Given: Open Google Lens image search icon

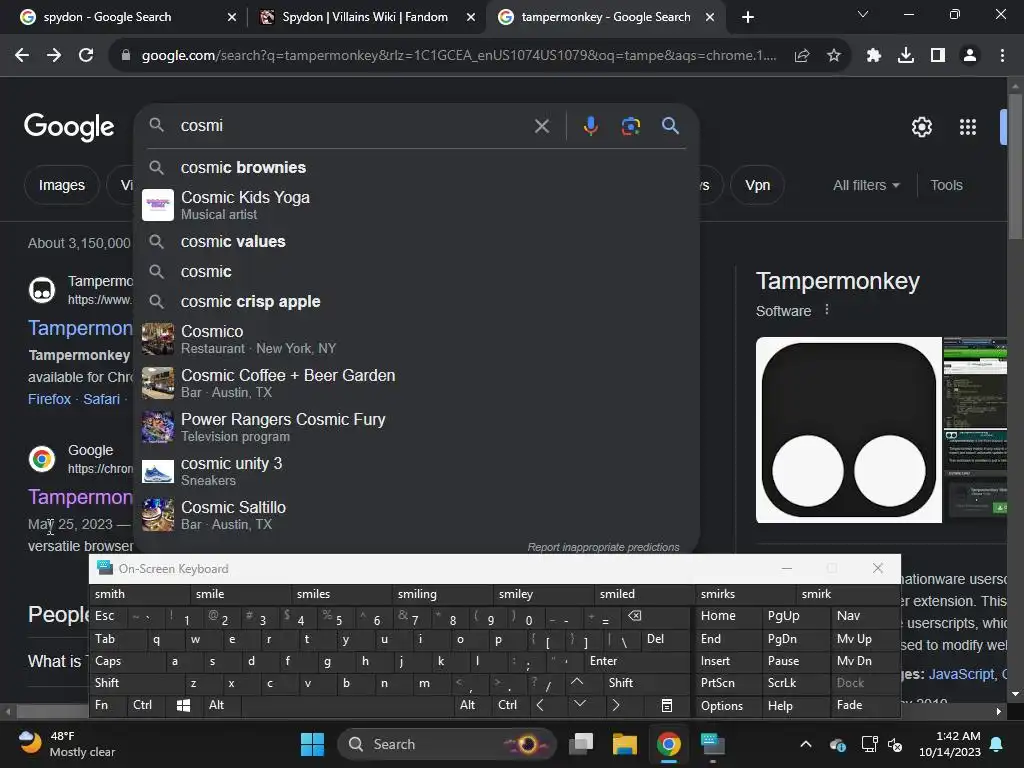Looking at the screenshot, I should pyautogui.click(x=630, y=126).
